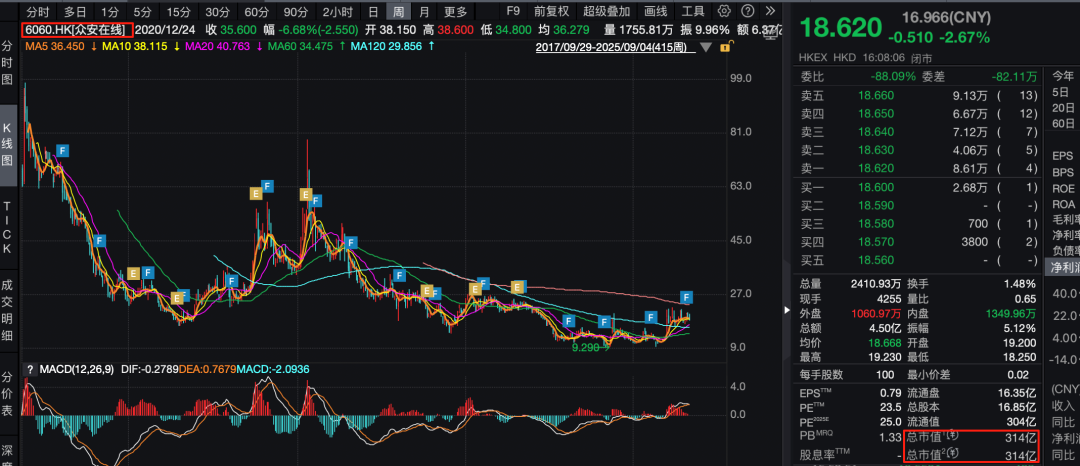The image size is (1080, 466).
Task: Open TICK view in left sidebar
Action: tap(8, 226)
